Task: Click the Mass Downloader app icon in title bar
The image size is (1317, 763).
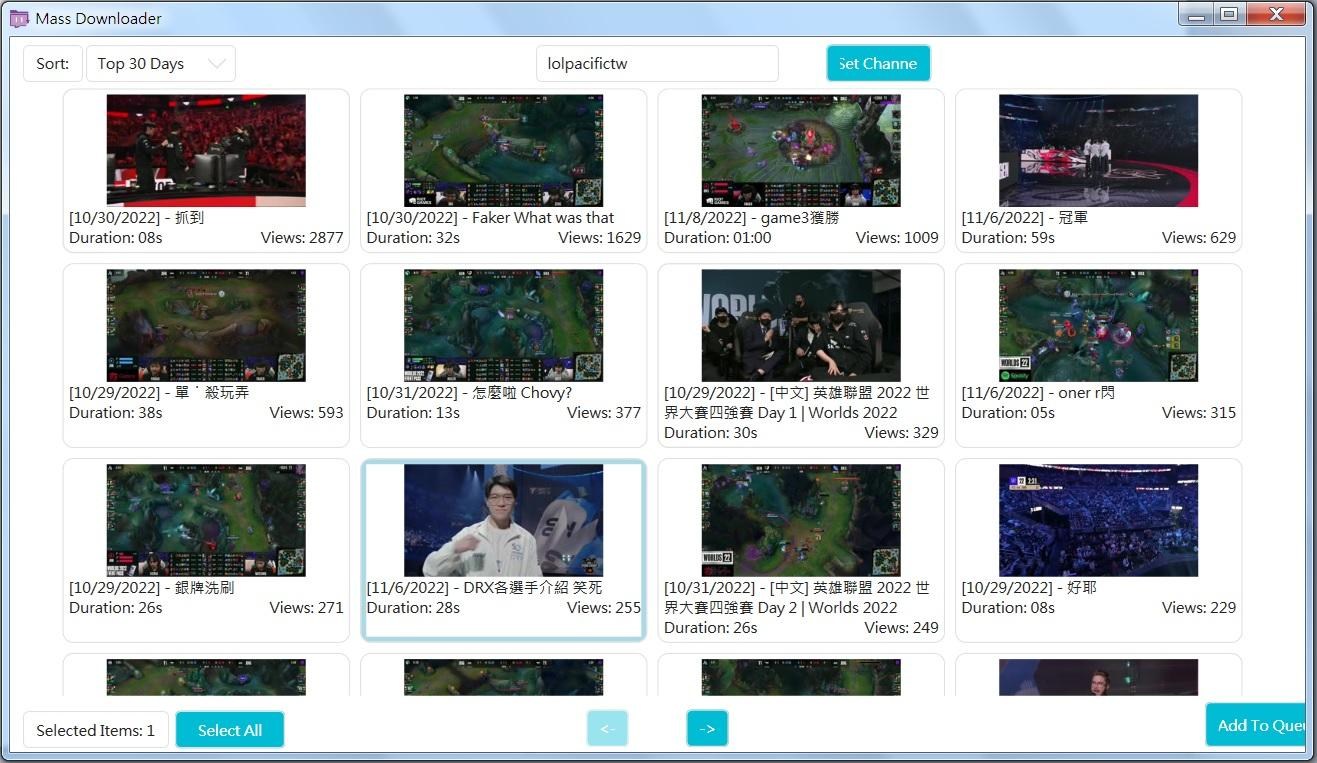Action: (19, 18)
